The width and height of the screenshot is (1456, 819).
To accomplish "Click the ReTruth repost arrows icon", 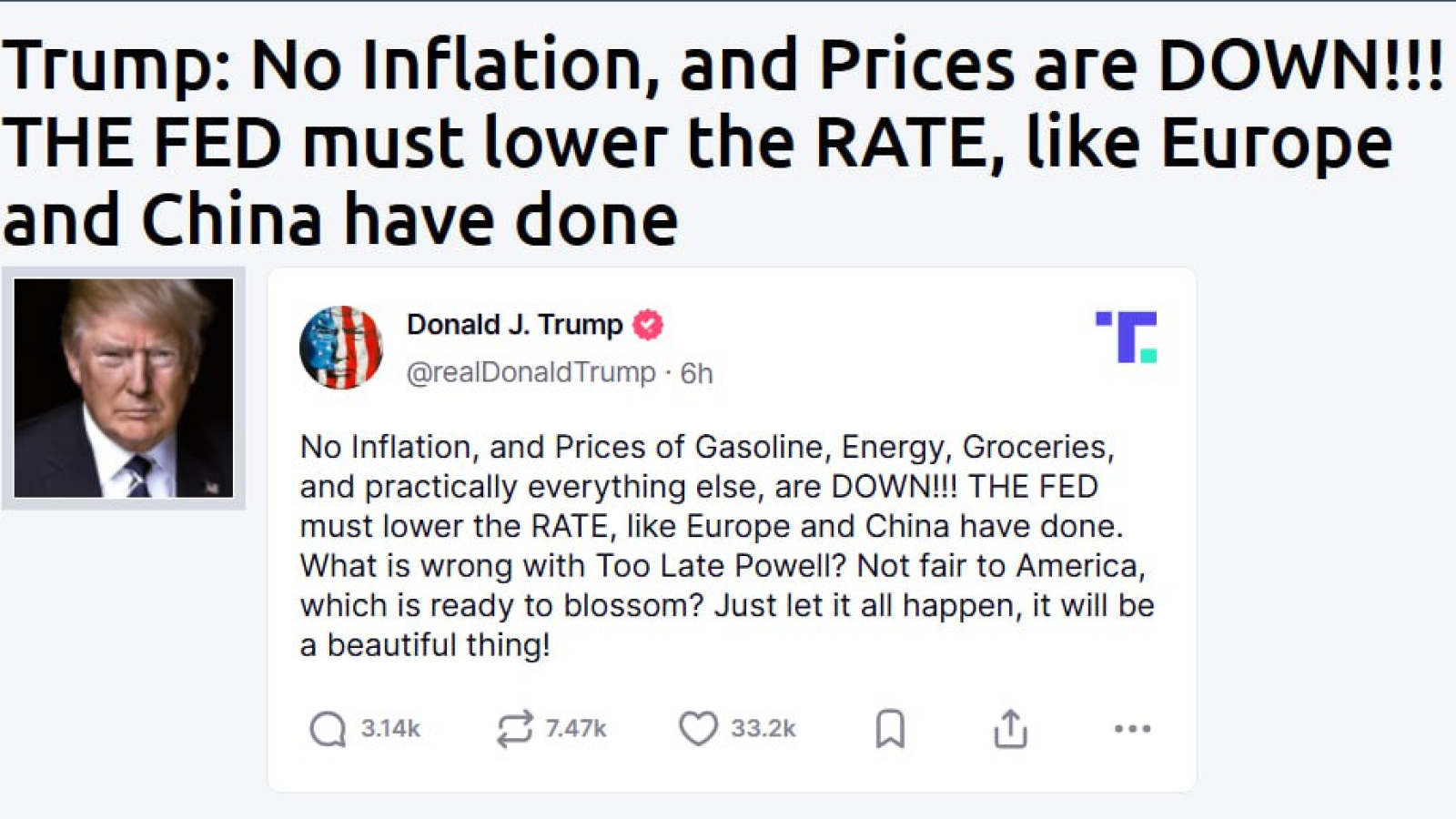I will (514, 729).
